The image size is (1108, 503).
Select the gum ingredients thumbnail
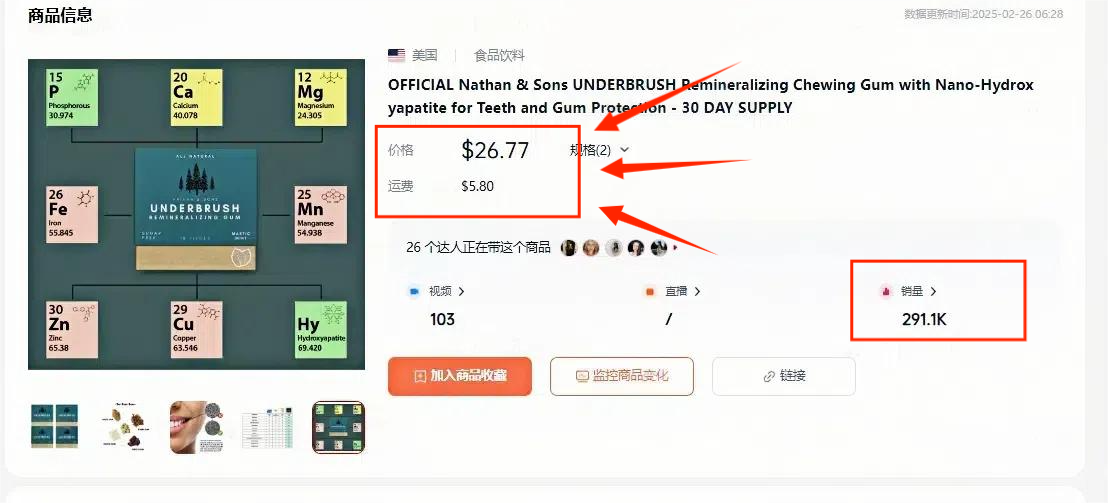pos(126,427)
